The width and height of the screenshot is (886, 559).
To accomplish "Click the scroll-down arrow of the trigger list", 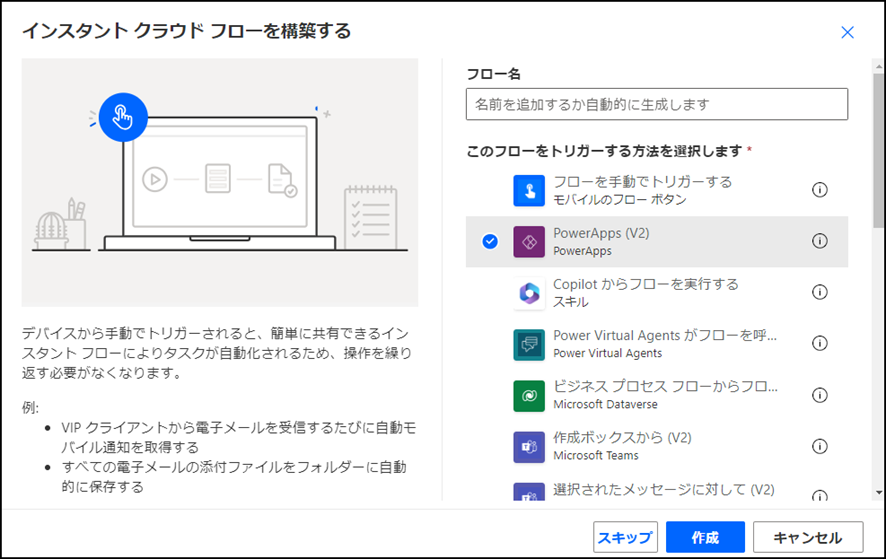I will point(879,492).
